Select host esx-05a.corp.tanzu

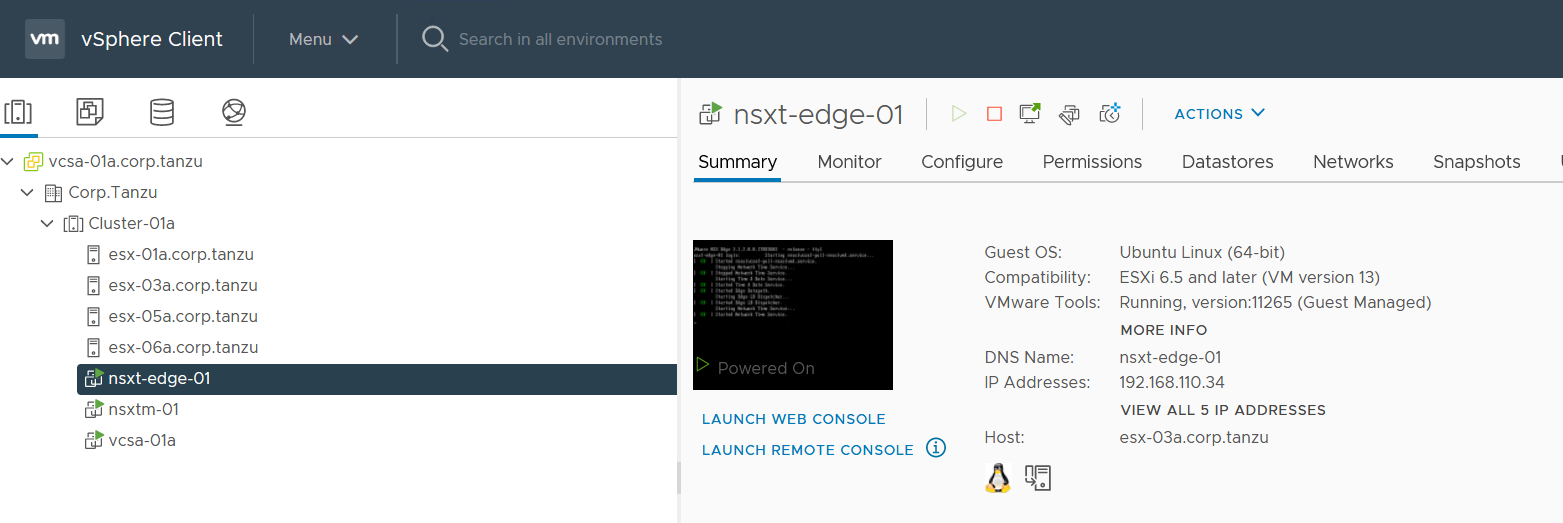183,316
